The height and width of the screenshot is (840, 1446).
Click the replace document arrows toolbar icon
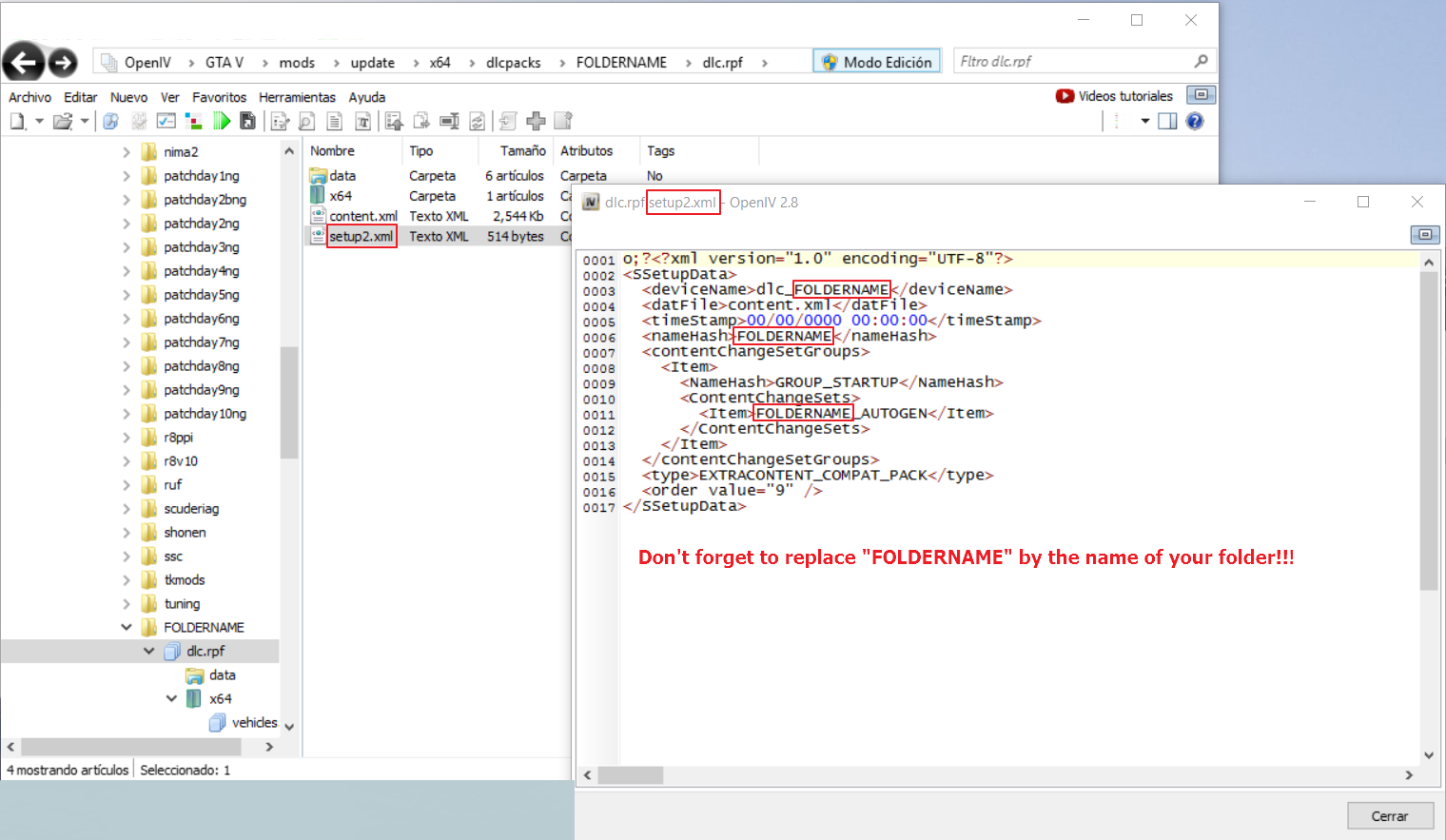tap(477, 121)
